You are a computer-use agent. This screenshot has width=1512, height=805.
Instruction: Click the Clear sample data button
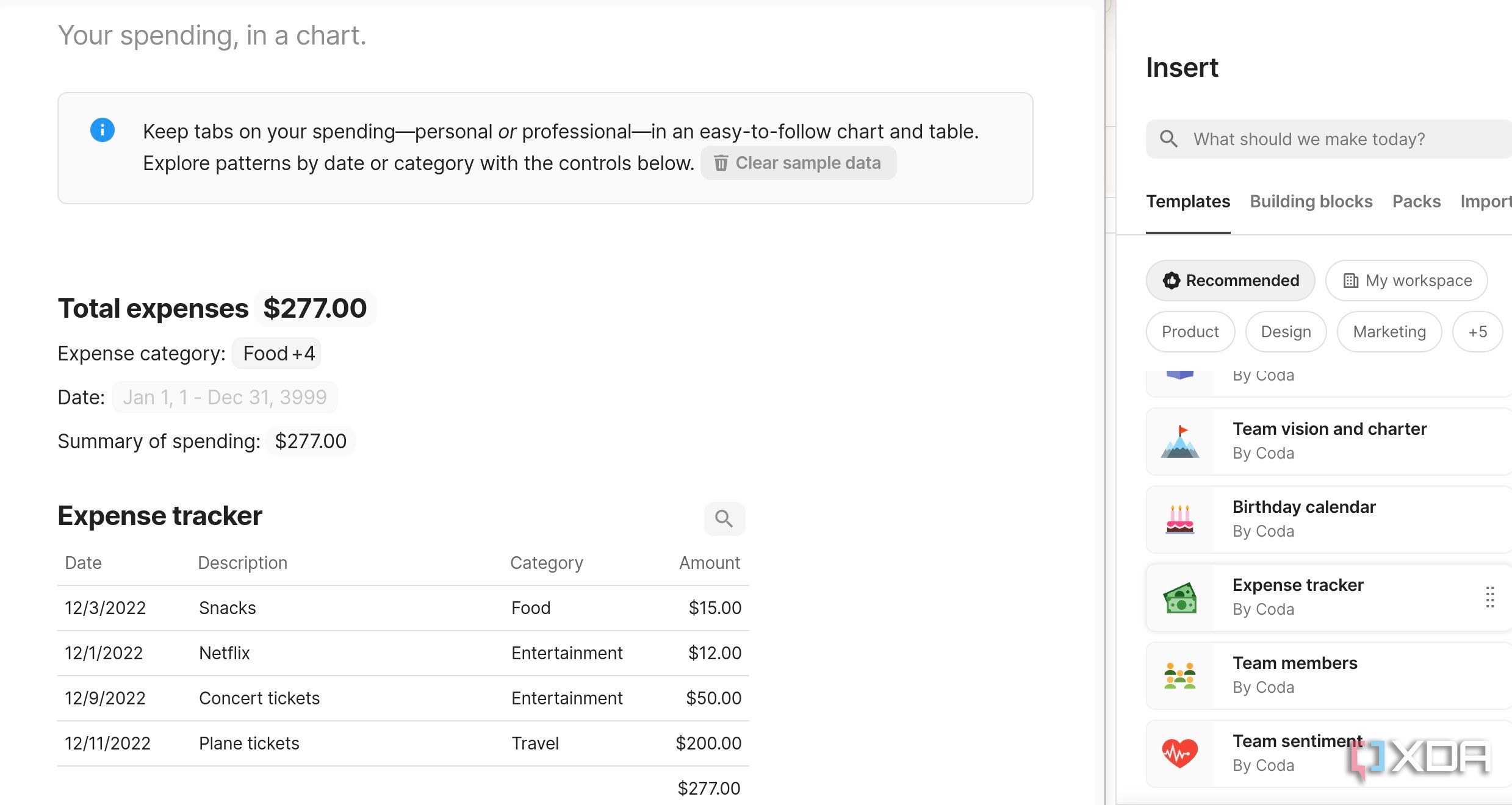click(798, 163)
